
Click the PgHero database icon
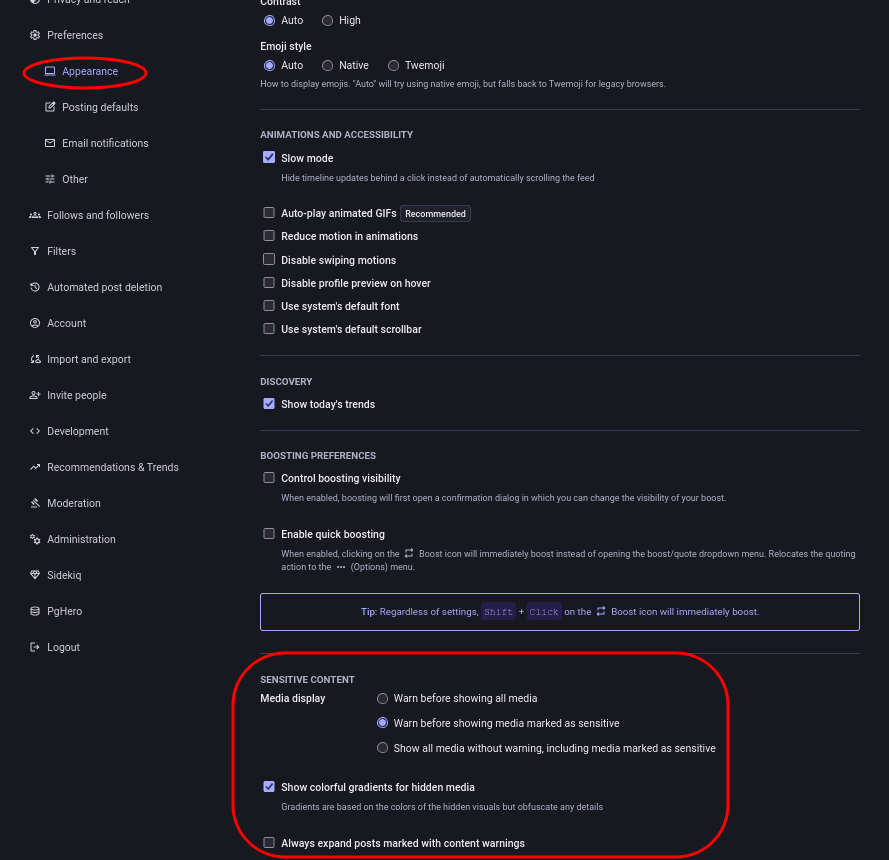coord(35,611)
